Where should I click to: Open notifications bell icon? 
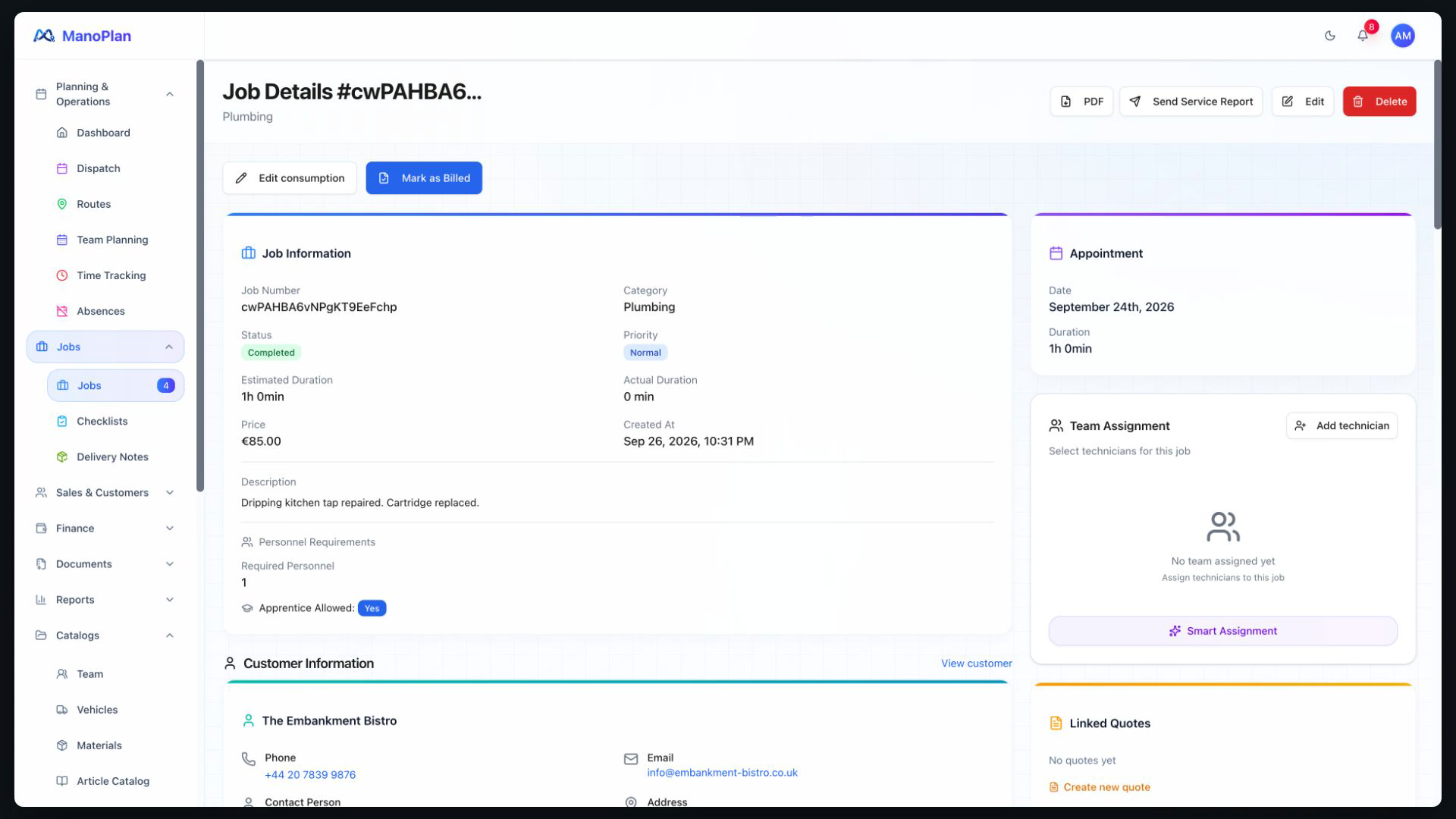pyautogui.click(x=1363, y=36)
